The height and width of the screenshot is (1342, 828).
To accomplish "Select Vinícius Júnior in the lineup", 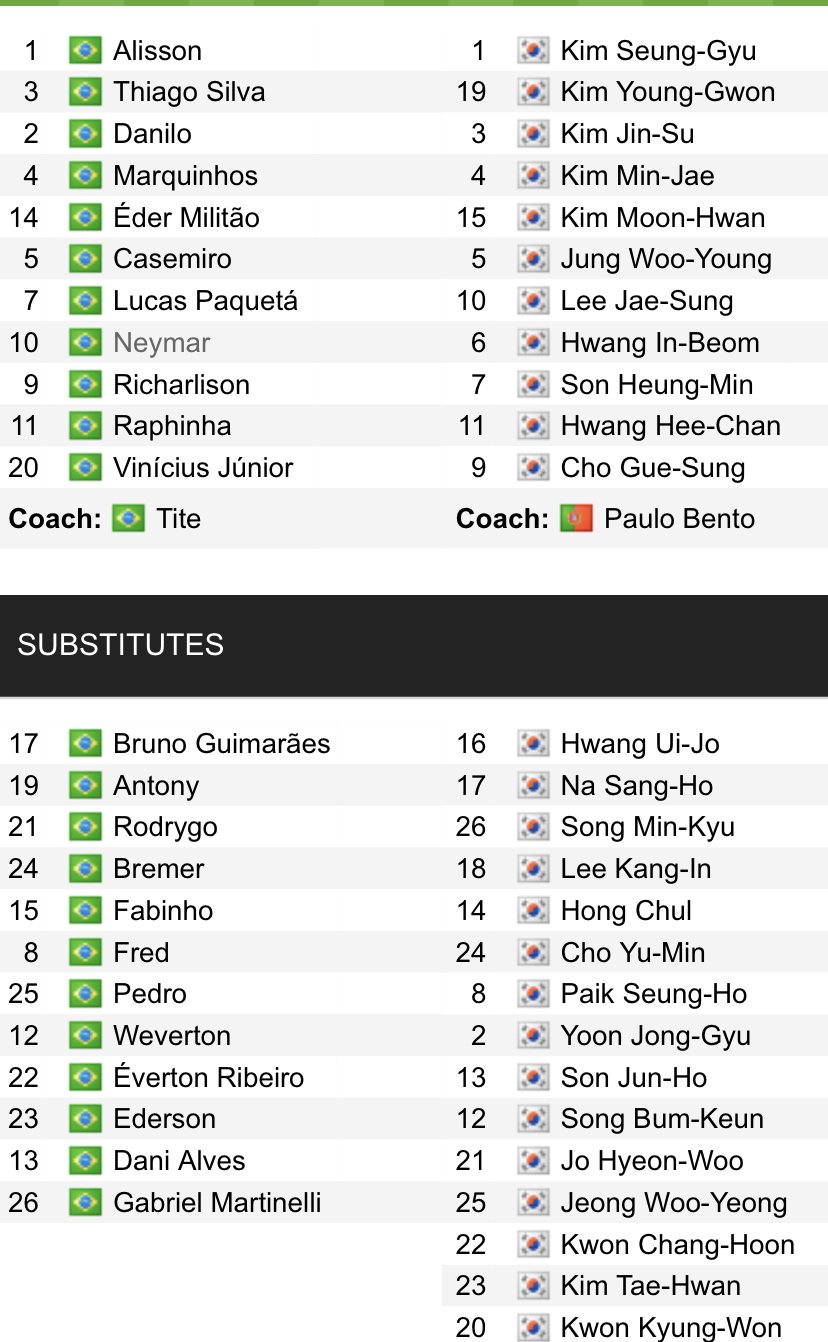I will (x=203, y=468).
